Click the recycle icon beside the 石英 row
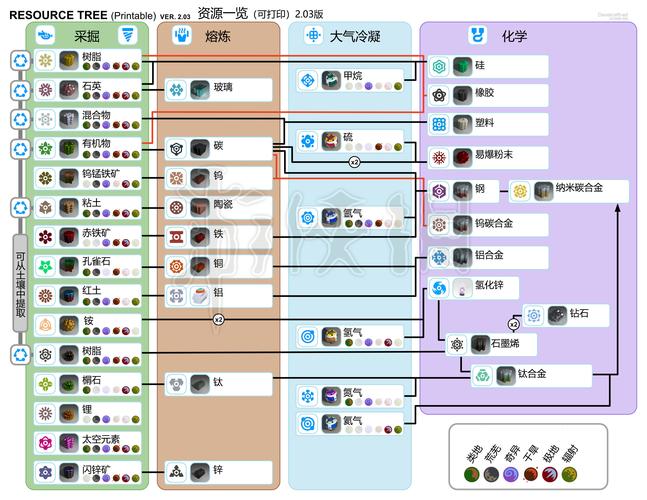Viewport: 647px width, 500px height. click(20, 90)
